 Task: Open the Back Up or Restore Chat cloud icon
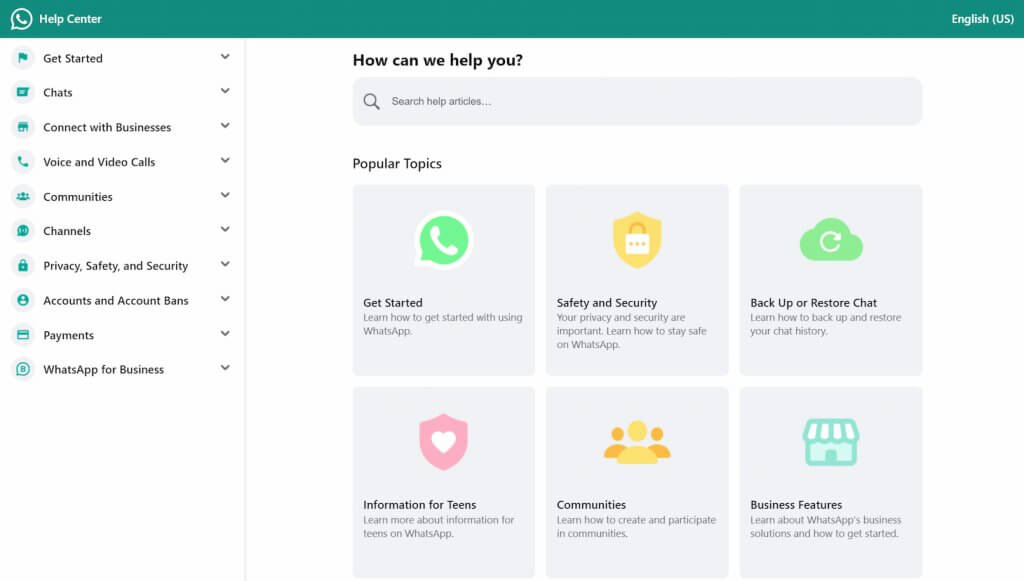coord(830,238)
